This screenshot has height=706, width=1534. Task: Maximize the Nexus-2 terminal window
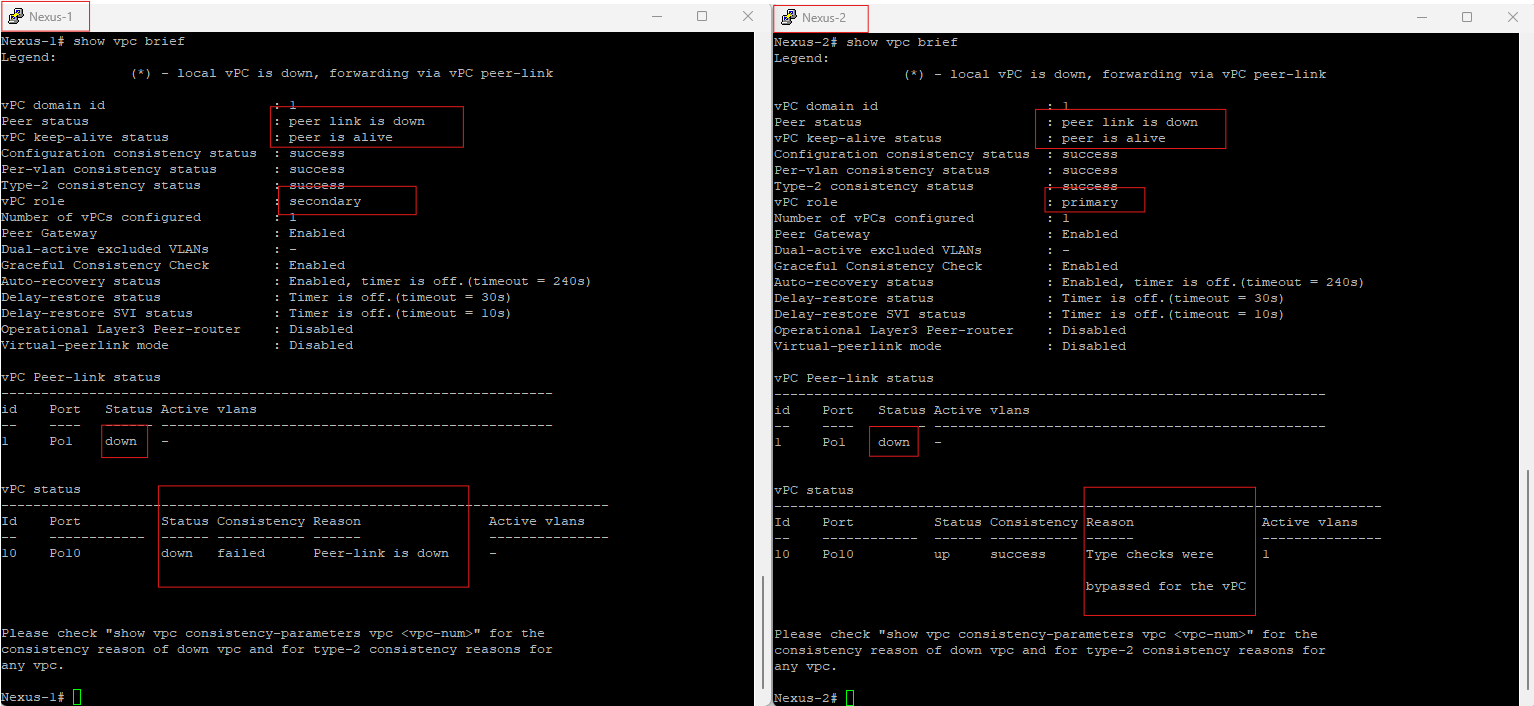pos(1467,17)
